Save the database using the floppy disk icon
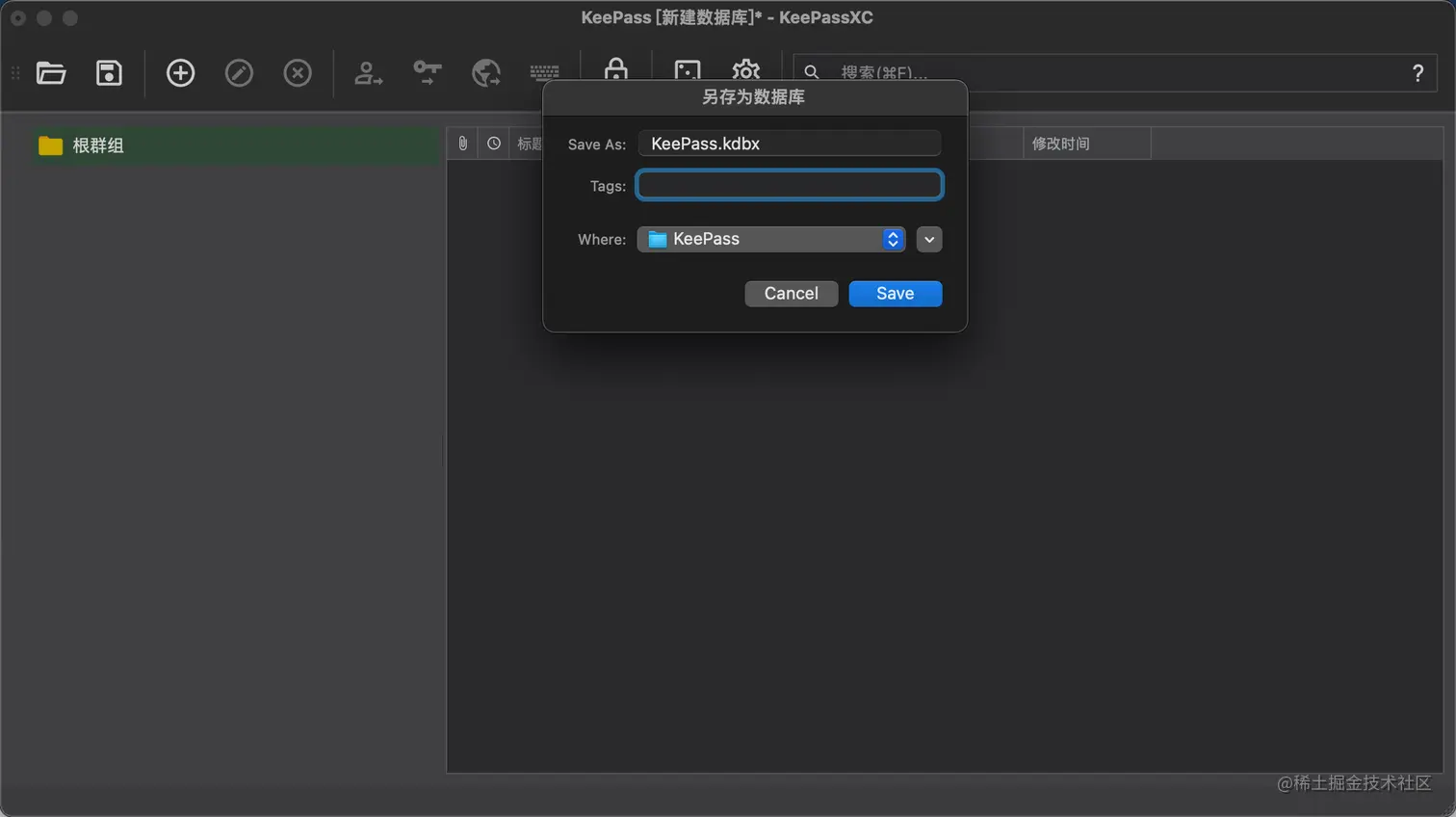 [109, 73]
